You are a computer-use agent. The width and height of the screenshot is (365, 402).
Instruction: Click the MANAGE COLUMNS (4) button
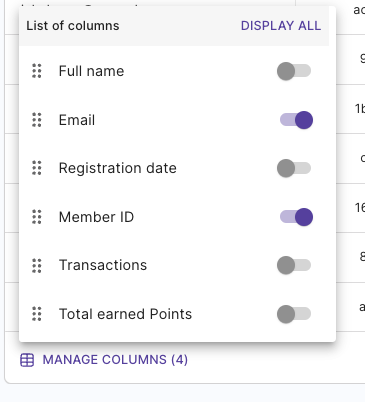click(104, 360)
